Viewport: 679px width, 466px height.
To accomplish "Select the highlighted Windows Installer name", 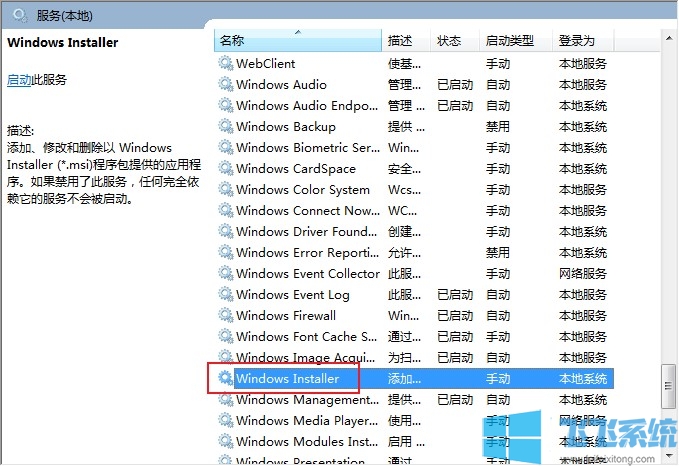I will click(x=288, y=379).
